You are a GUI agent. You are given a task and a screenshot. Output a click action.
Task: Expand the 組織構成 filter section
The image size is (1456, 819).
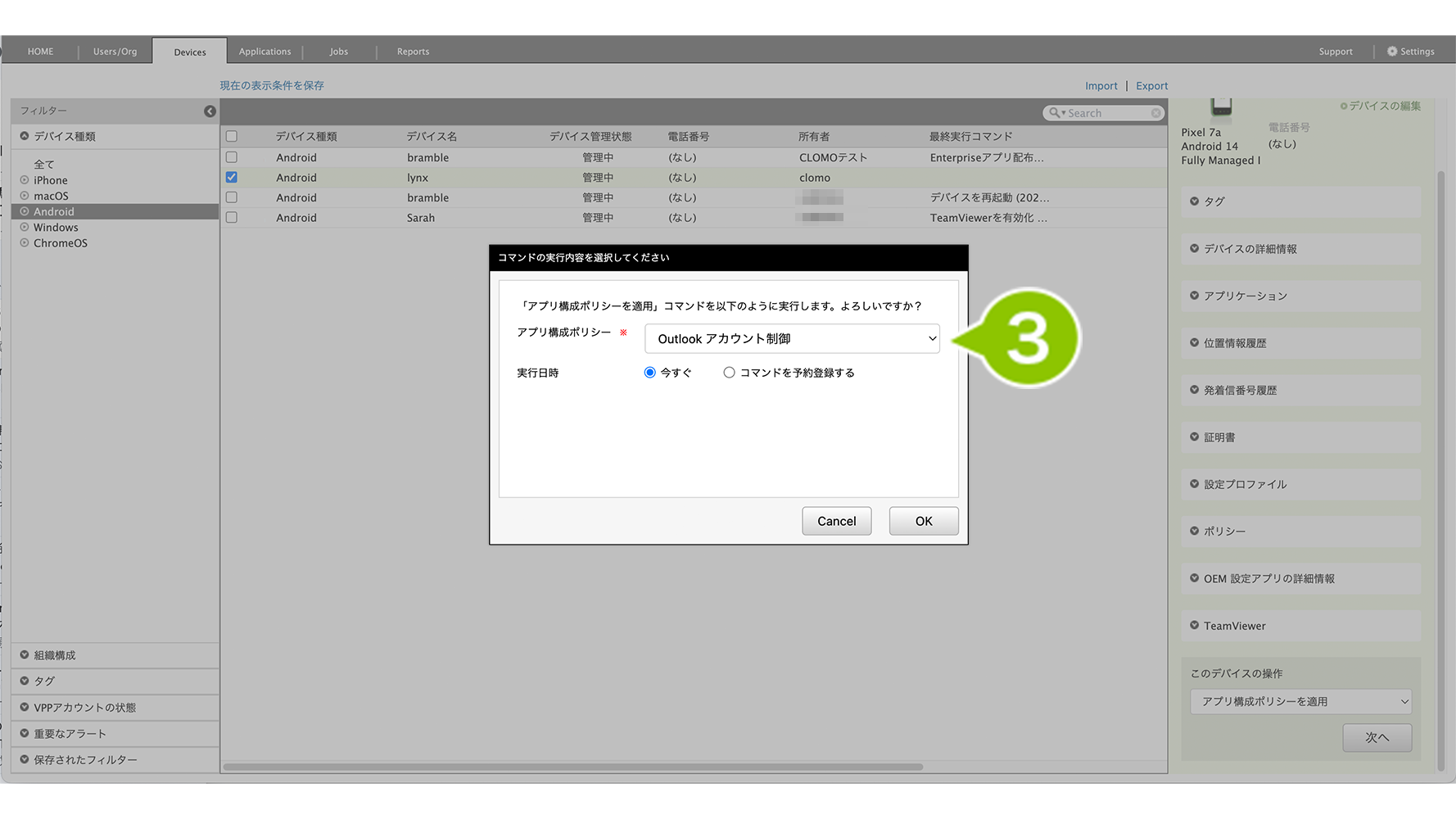coord(115,655)
